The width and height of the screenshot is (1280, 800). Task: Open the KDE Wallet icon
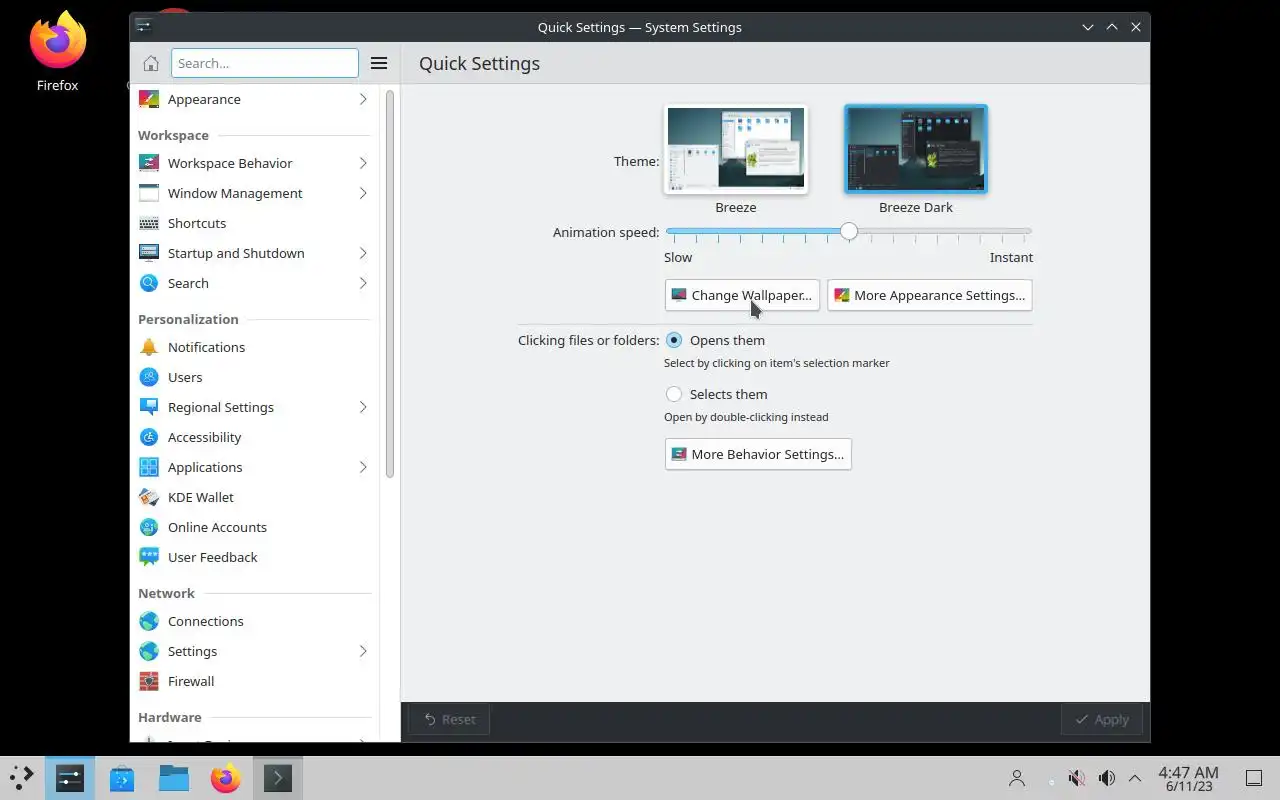tap(149, 497)
